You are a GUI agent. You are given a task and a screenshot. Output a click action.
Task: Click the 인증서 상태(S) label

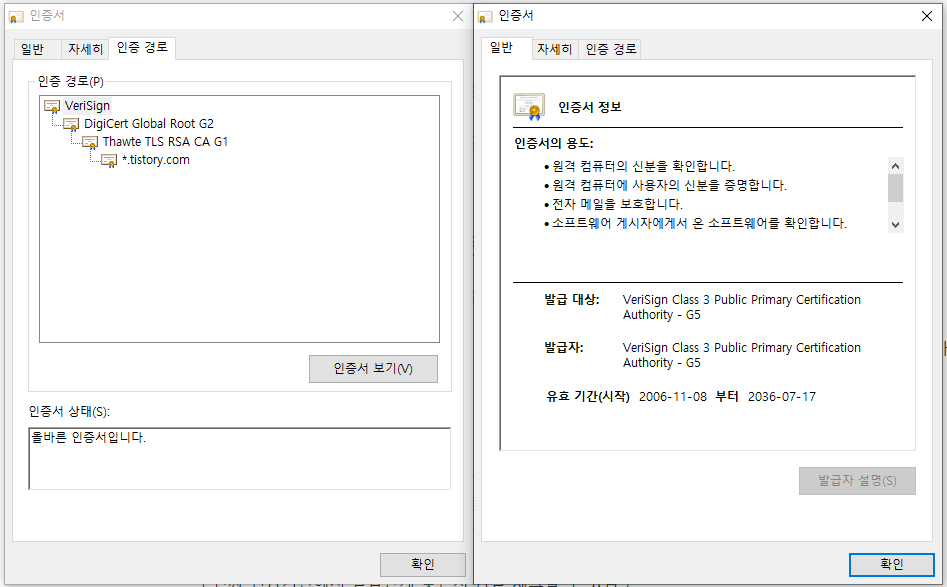(69, 411)
